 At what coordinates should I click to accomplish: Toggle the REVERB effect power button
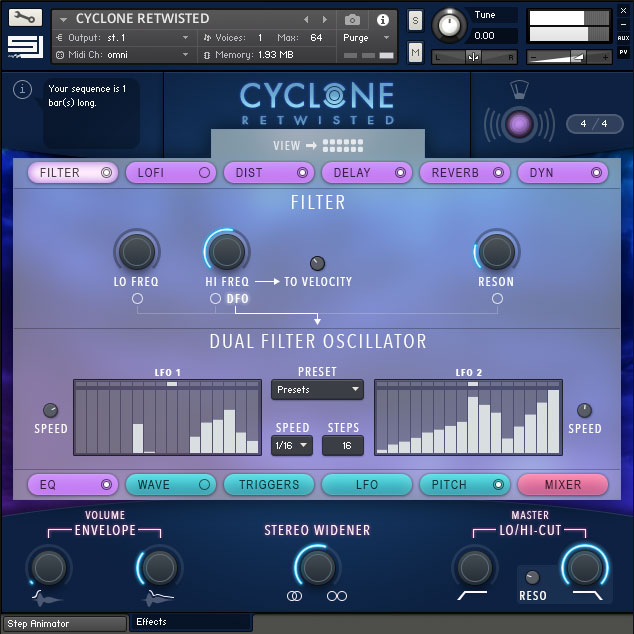coord(499,173)
